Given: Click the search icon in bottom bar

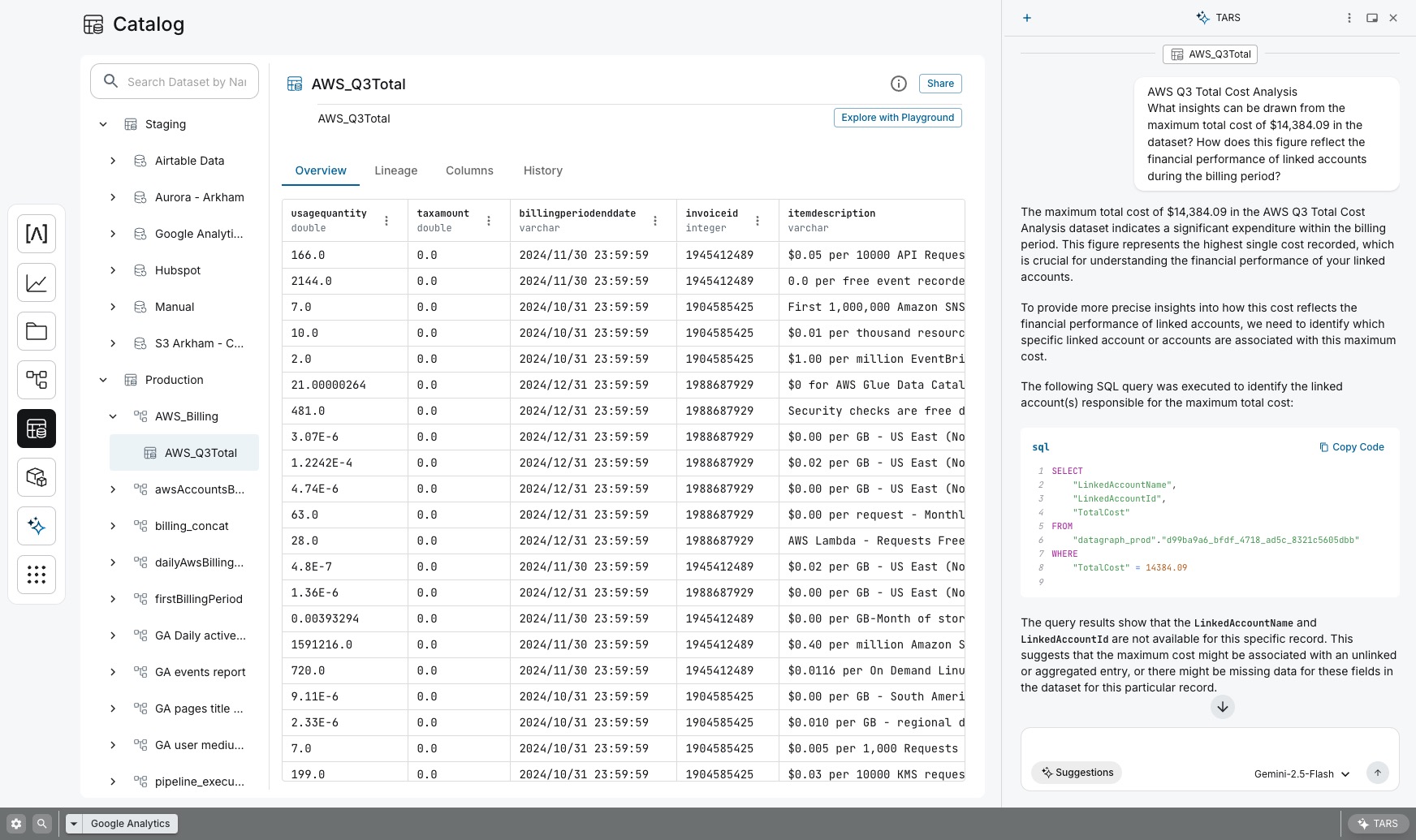Looking at the screenshot, I should tap(42, 824).
